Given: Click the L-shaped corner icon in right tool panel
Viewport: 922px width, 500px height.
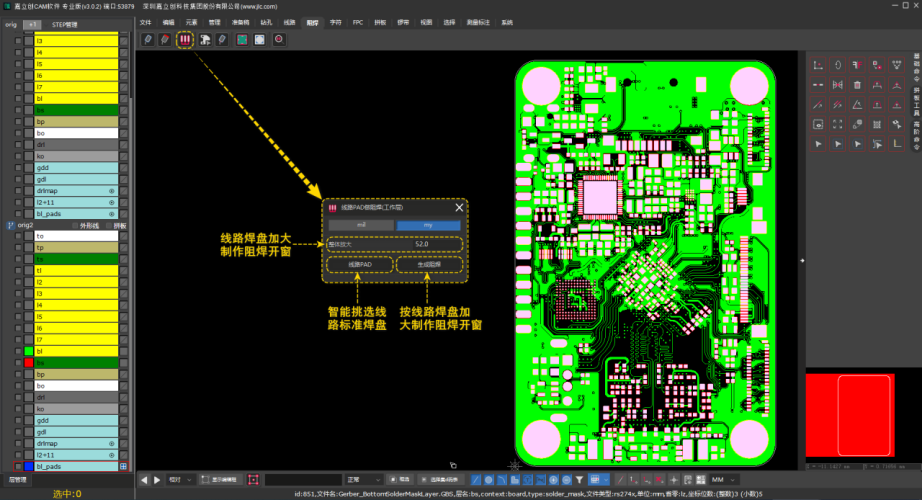Looking at the screenshot, I should (897, 144).
